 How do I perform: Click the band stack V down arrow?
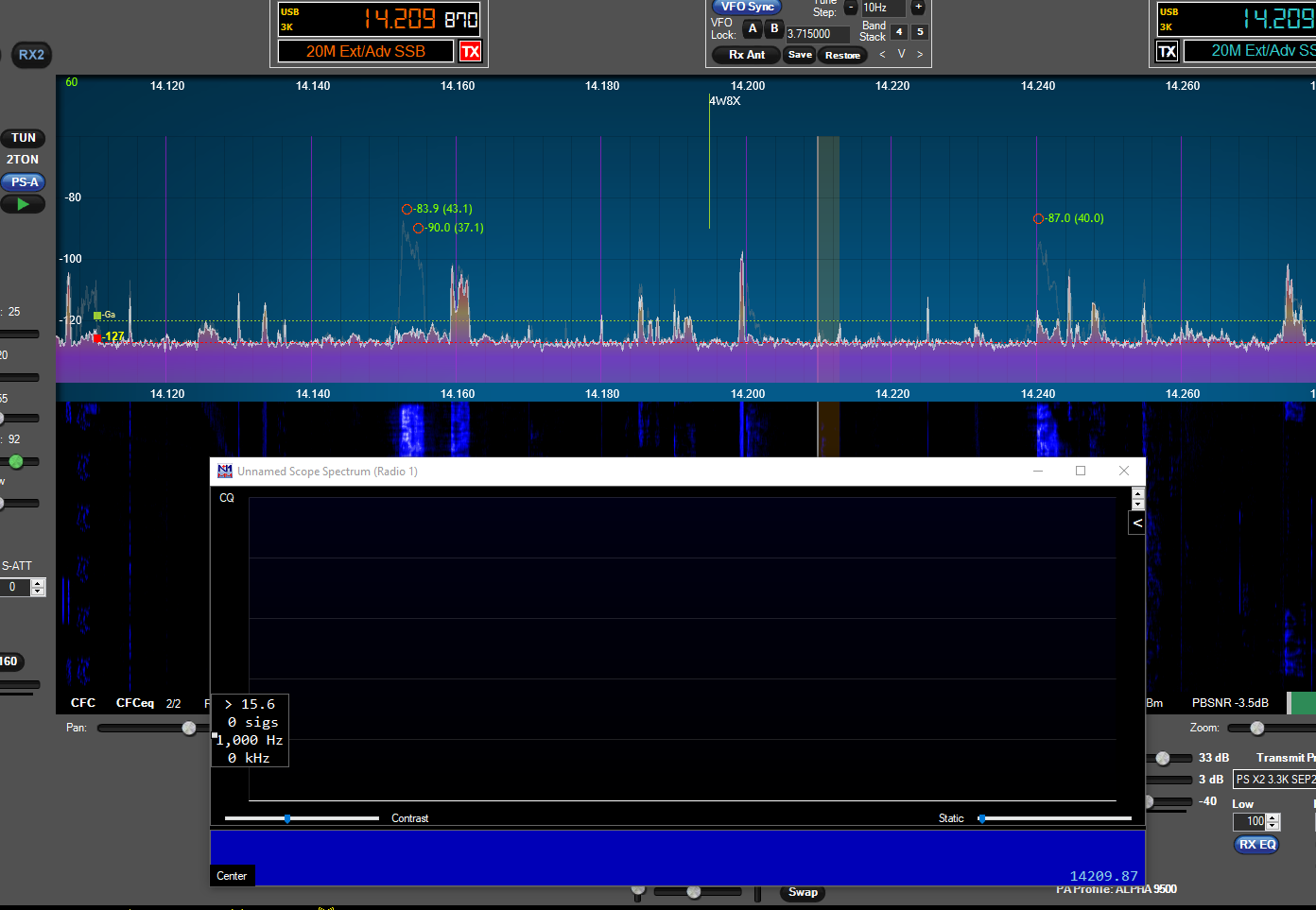(901, 55)
